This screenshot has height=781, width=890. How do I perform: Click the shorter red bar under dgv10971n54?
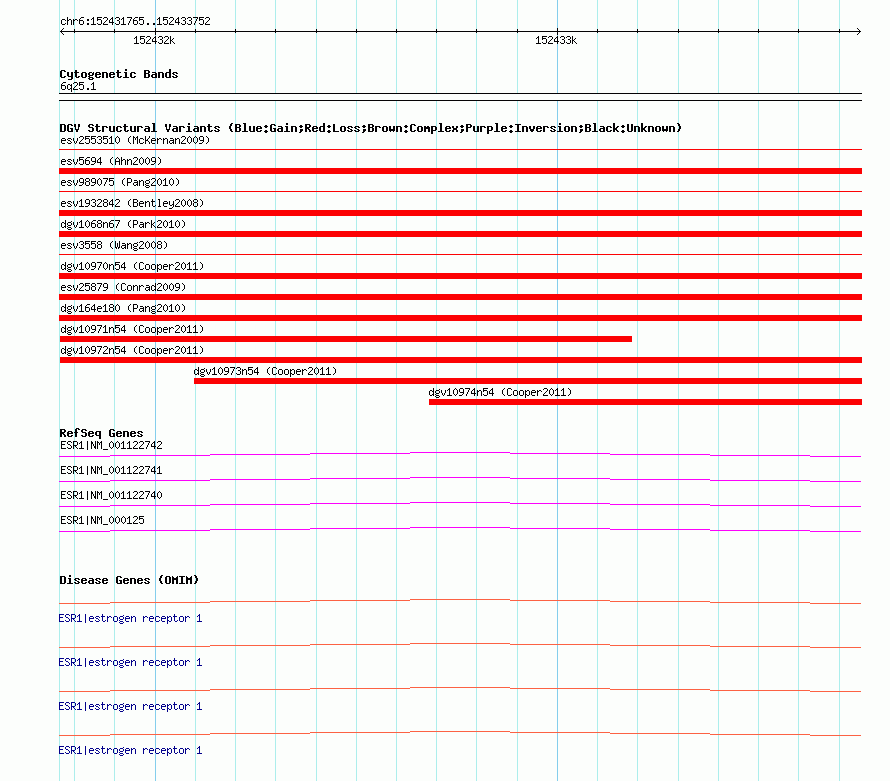point(346,339)
